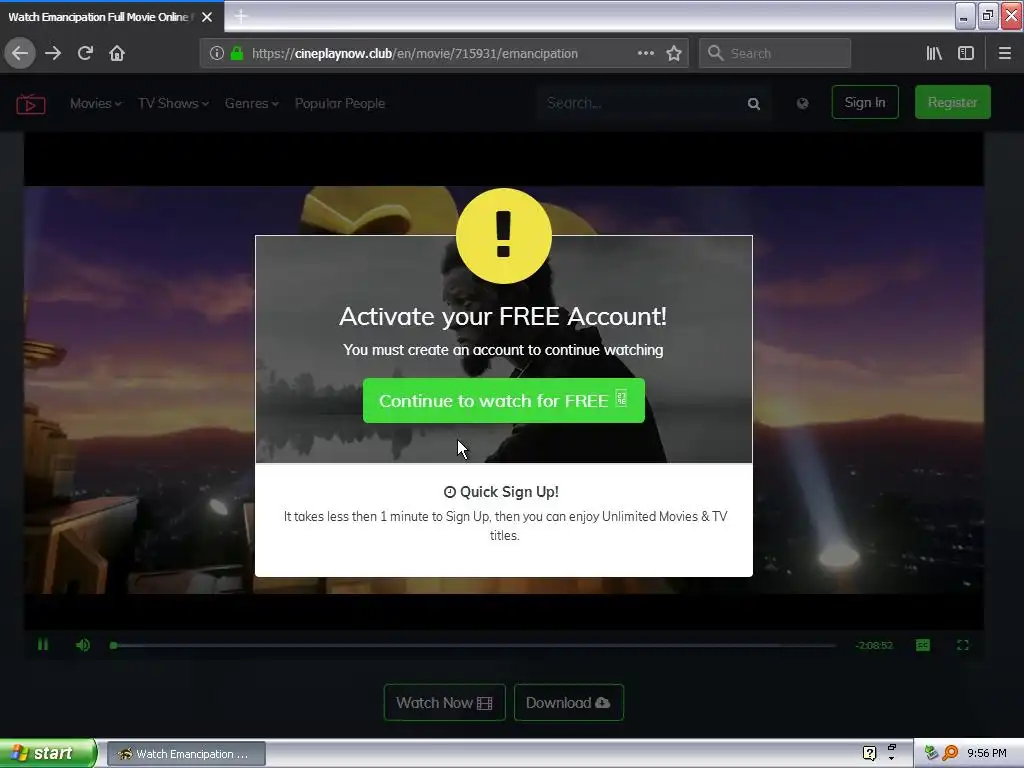Click the site logo play icon
Viewport: 1024px width, 768px height.
[x=31, y=104]
